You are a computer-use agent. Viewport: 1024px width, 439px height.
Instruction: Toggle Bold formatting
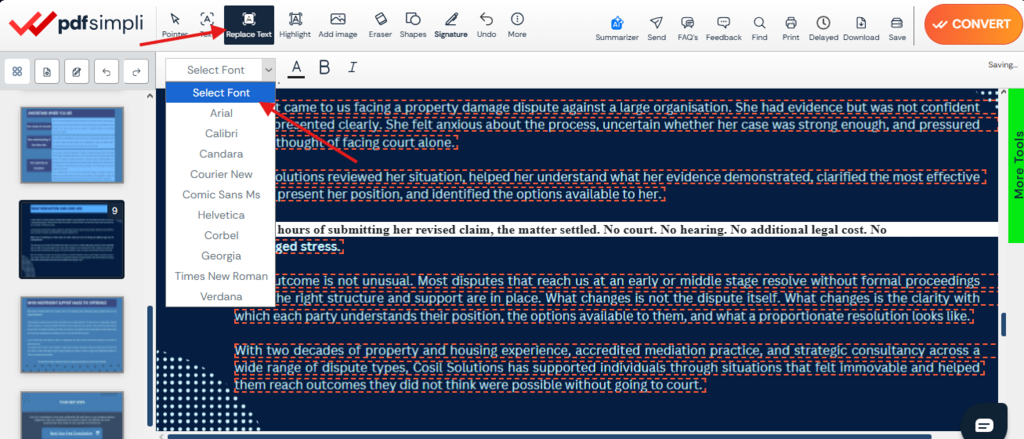point(325,67)
